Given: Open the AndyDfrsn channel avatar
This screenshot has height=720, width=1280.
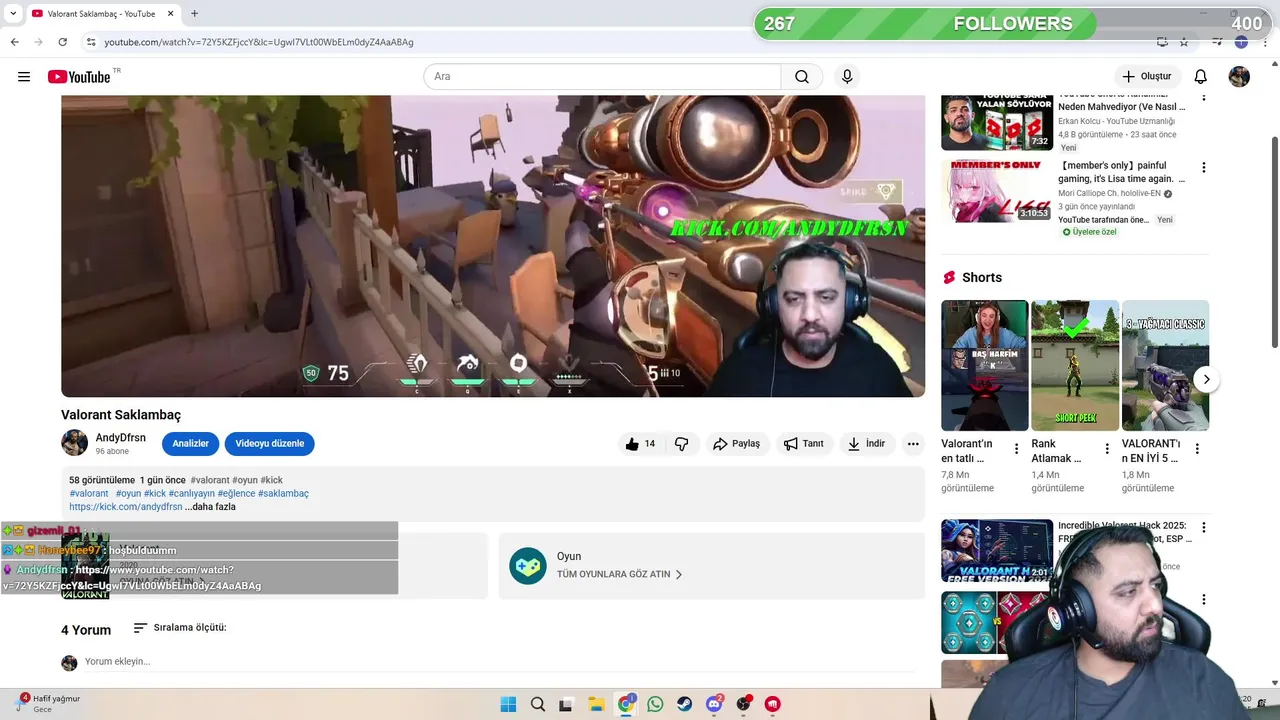Looking at the screenshot, I should [75, 443].
